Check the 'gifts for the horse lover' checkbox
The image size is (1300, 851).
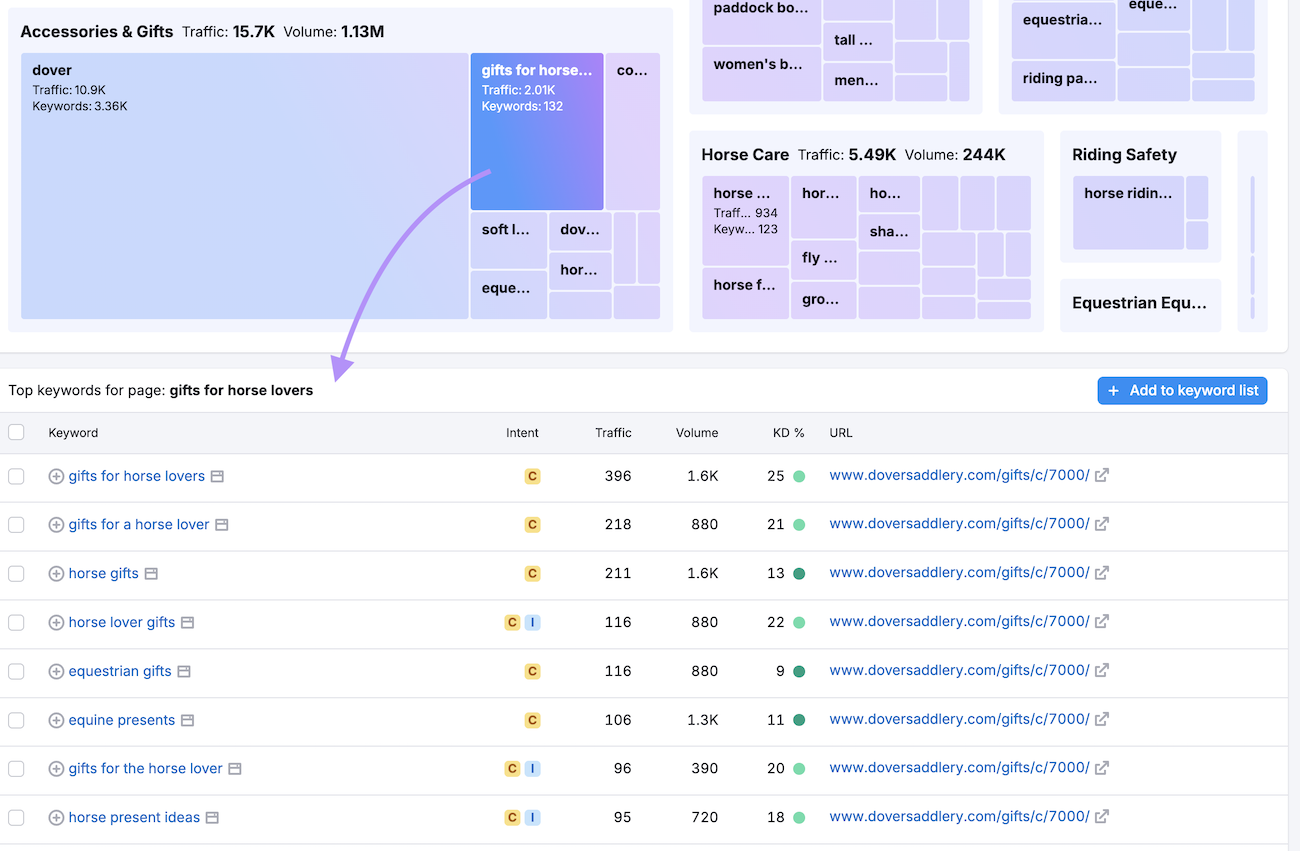[16, 769]
